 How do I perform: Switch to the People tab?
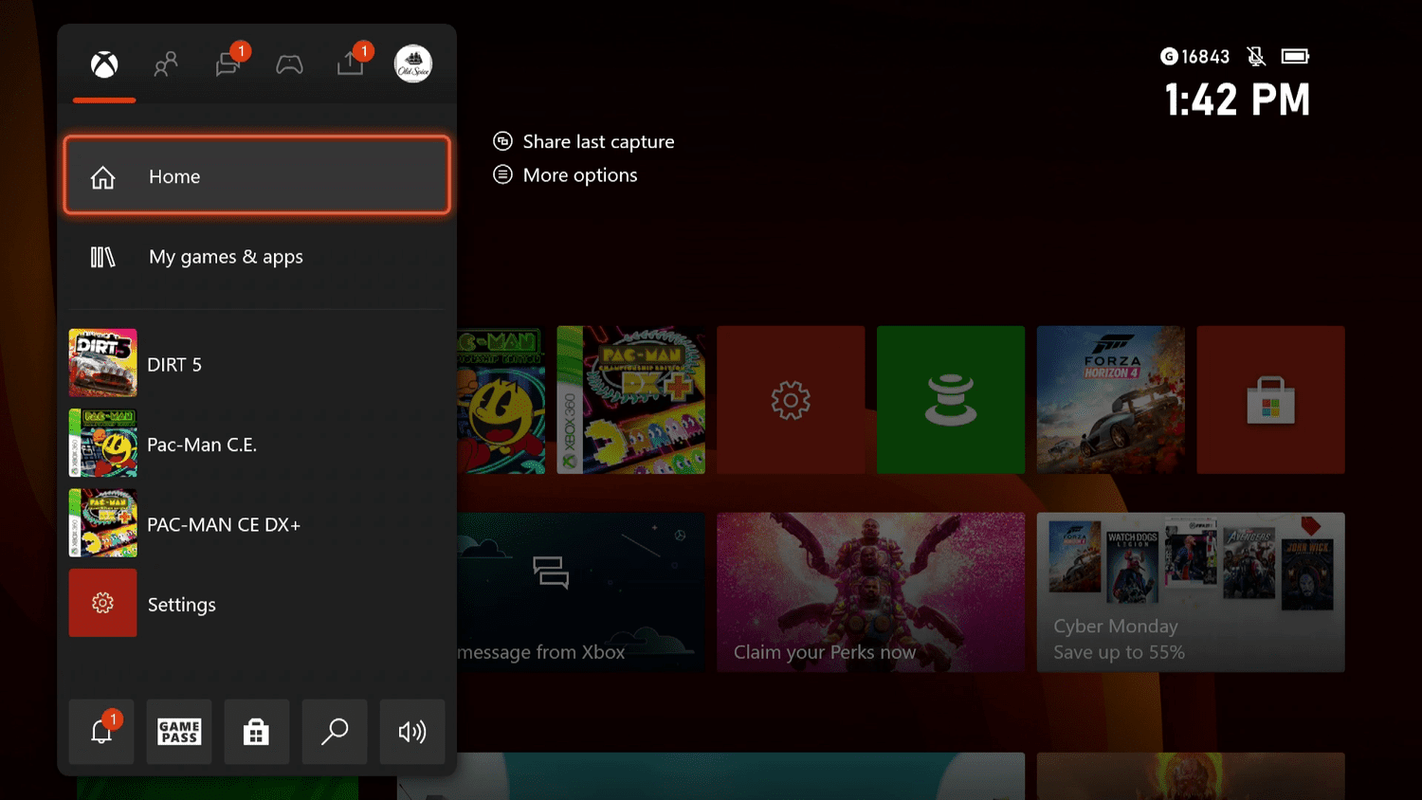coord(166,65)
